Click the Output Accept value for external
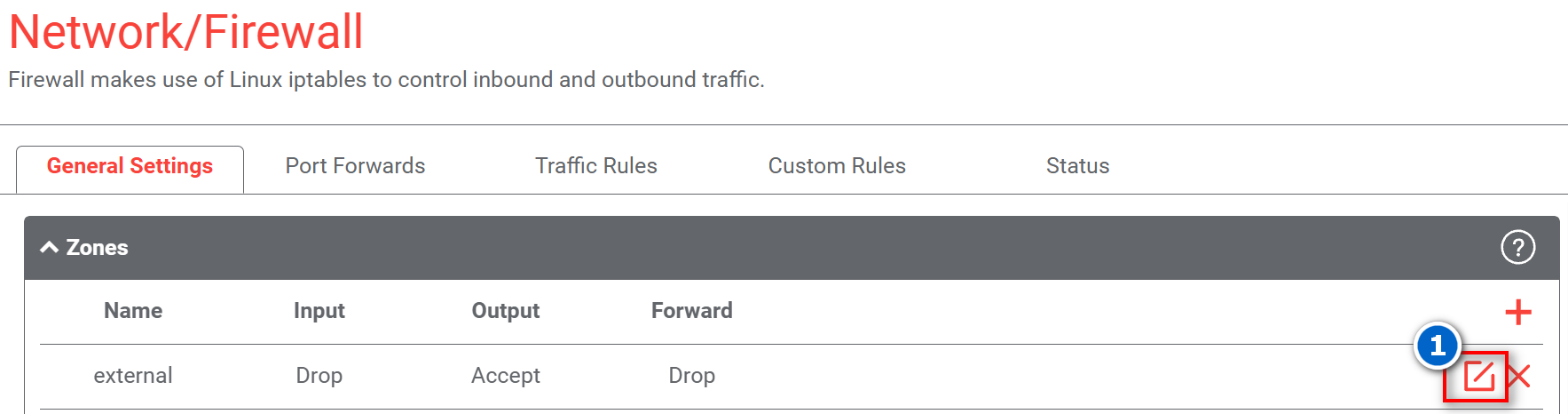Viewport: 1568px width, 414px height. (x=505, y=376)
